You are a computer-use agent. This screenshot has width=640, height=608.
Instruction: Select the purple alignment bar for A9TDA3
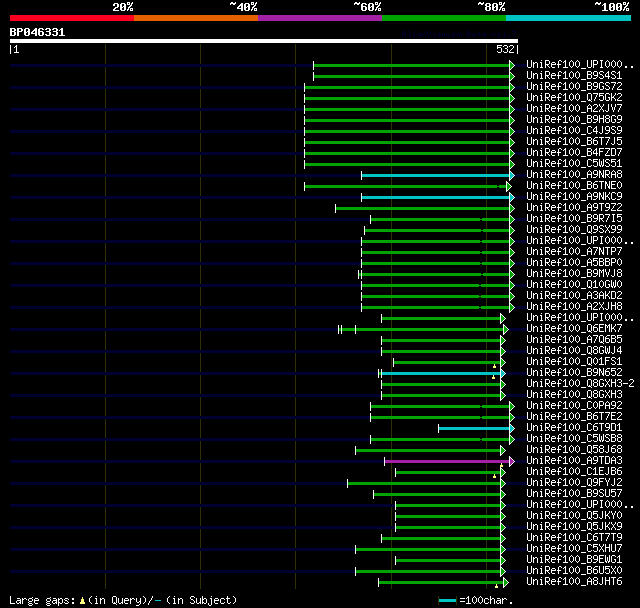click(x=447, y=462)
